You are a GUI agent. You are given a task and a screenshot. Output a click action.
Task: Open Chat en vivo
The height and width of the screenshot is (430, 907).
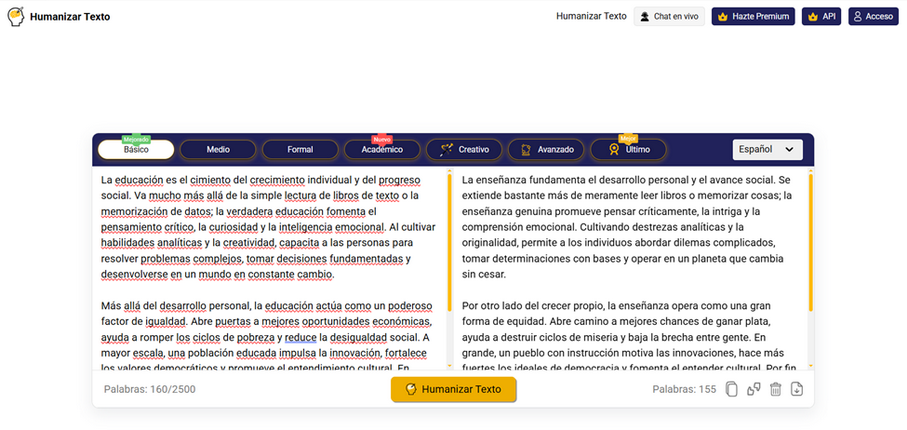click(669, 17)
